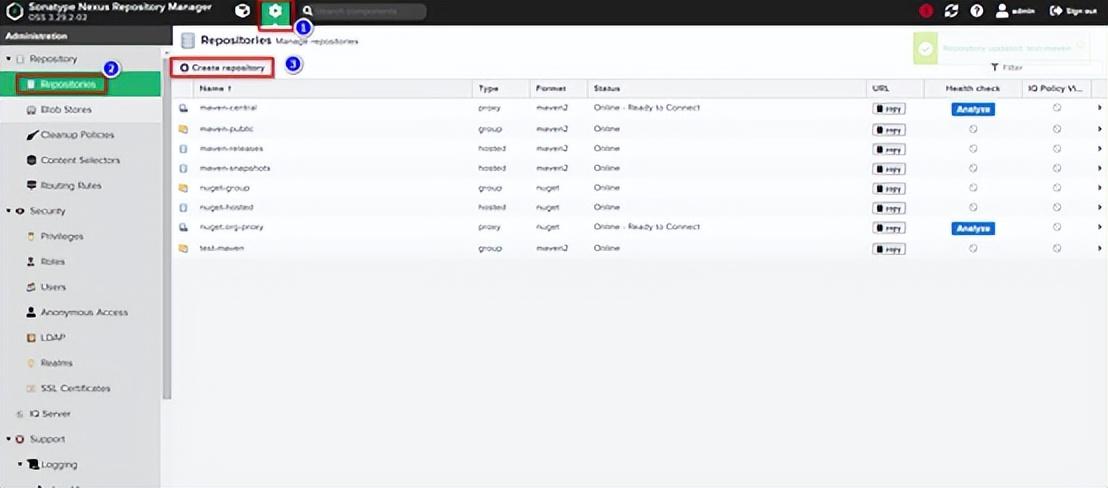Expand test-maven row arrow
1108x488 pixels.
pos(1100,249)
